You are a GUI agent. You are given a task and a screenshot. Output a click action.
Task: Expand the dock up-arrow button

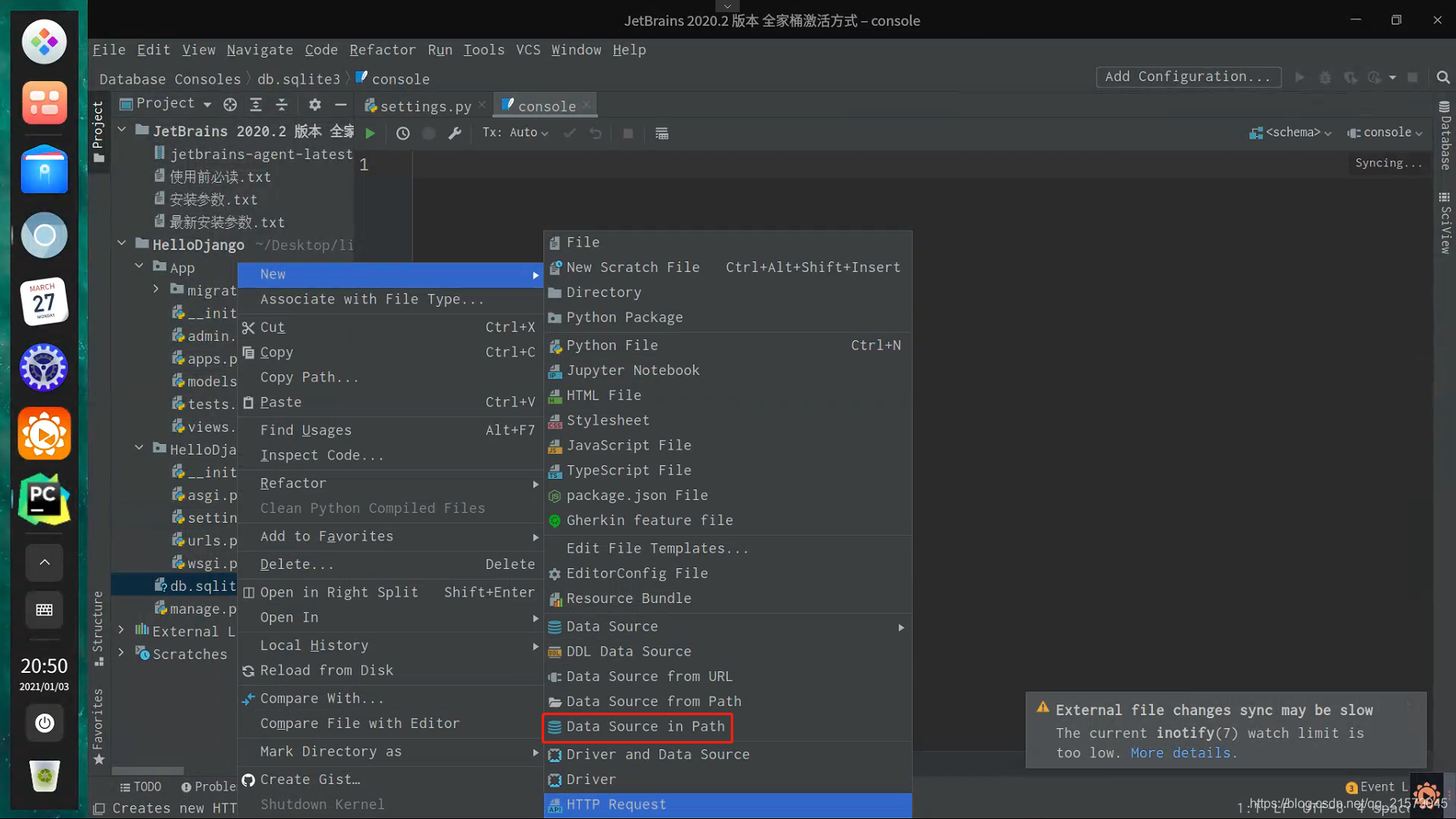[44, 563]
